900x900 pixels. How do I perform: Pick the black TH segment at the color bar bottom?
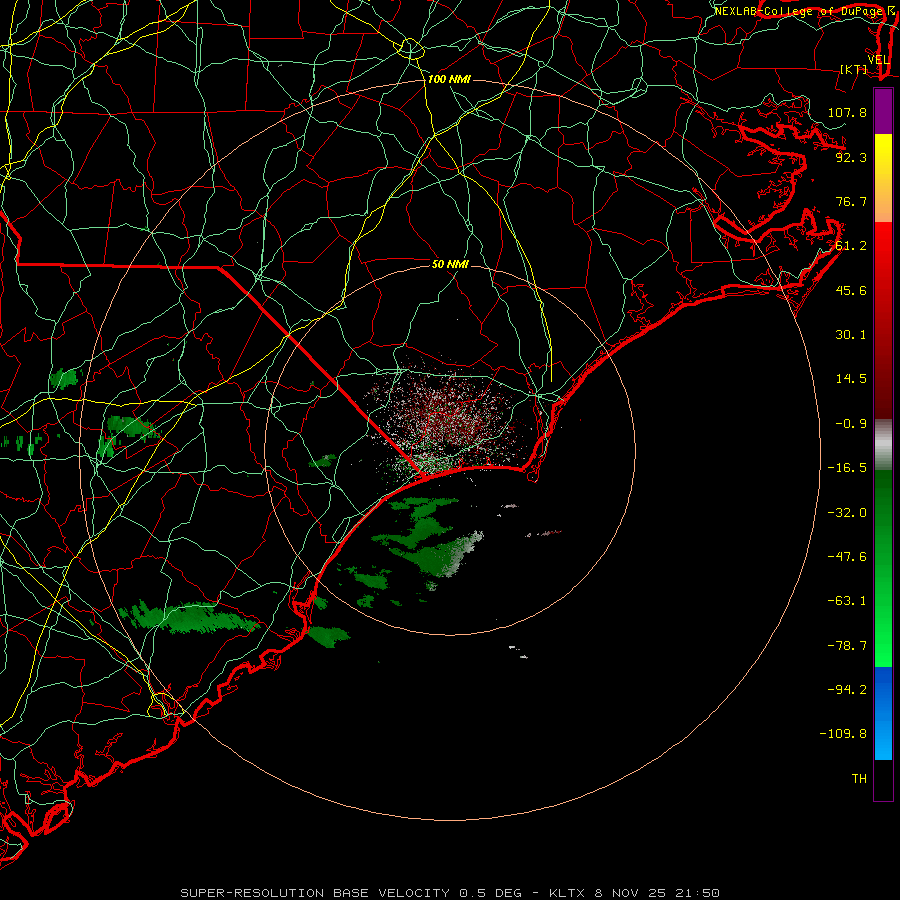pyautogui.click(x=883, y=780)
